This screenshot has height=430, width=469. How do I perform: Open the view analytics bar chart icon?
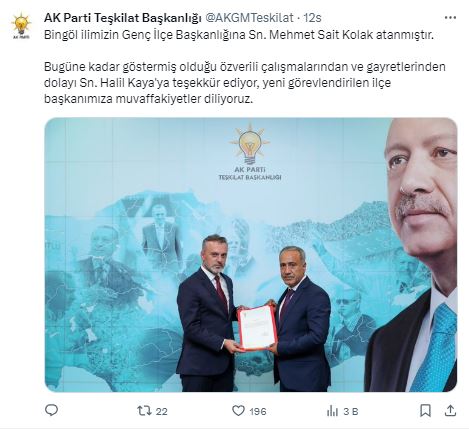332,411
